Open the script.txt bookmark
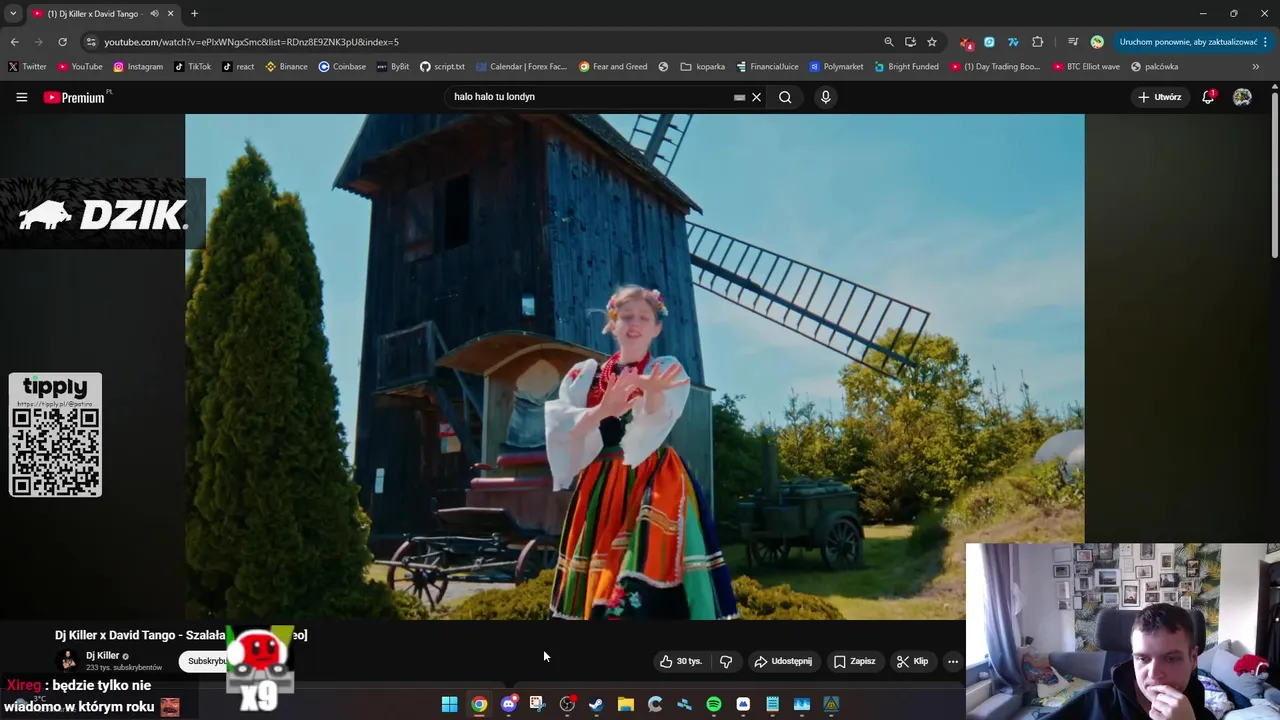This screenshot has height=720, width=1280. tap(442, 67)
